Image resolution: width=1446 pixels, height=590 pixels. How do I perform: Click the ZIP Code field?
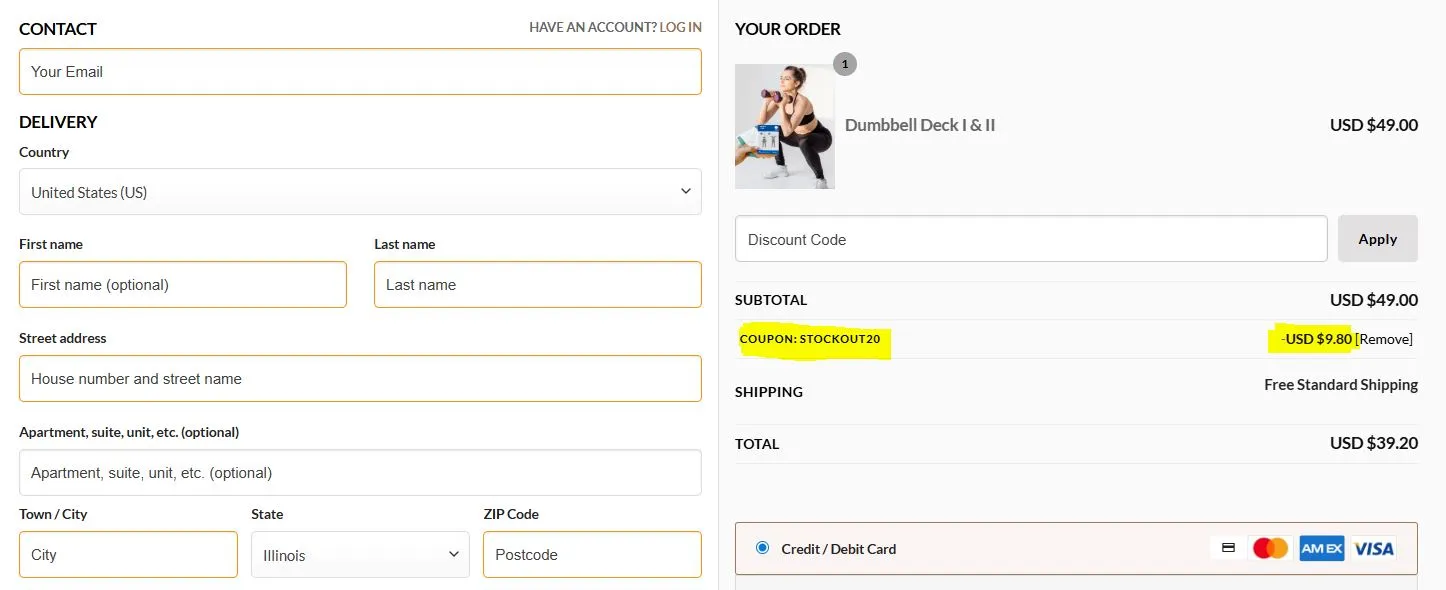[591, 554]
